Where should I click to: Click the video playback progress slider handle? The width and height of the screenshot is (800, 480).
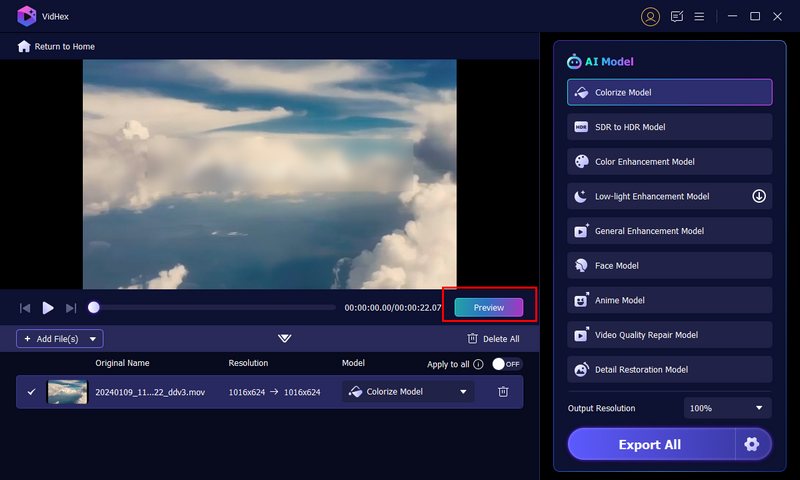tap(94, 308)
